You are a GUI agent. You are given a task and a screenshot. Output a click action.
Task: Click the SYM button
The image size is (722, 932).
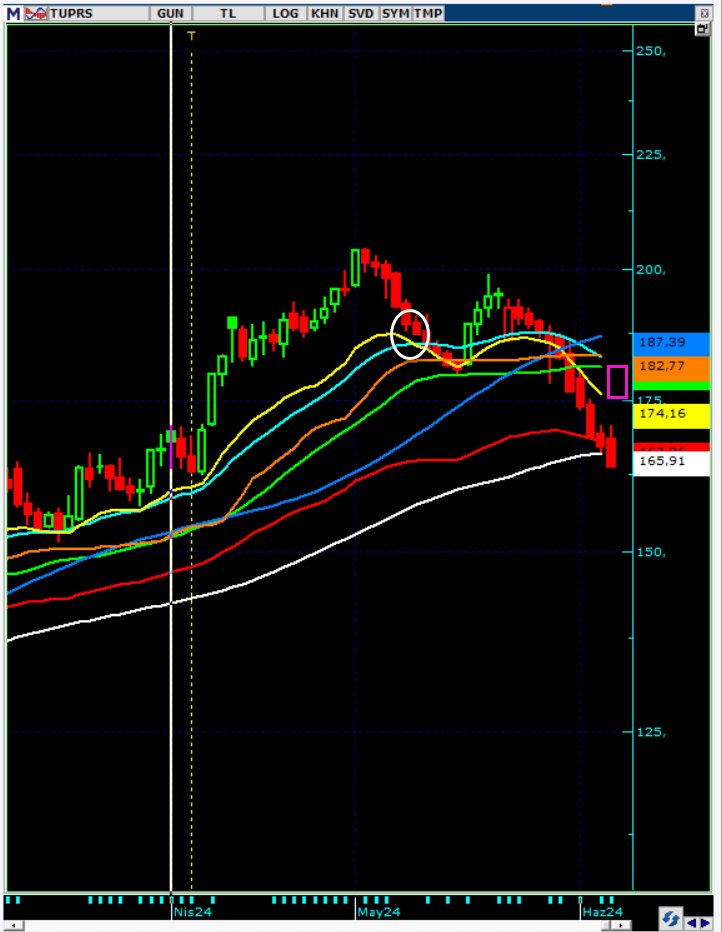[x=395, y=13]
